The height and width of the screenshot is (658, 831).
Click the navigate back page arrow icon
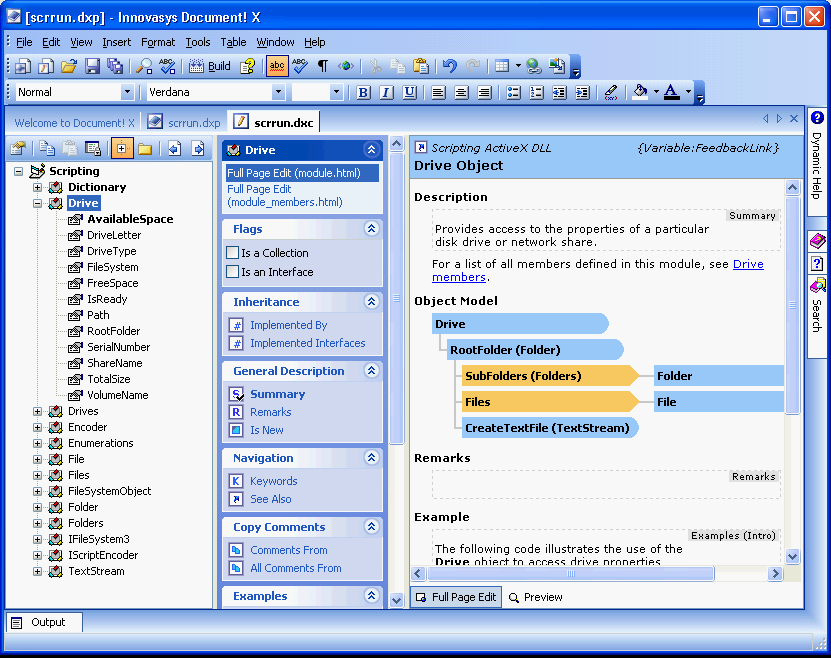point(174,149)
